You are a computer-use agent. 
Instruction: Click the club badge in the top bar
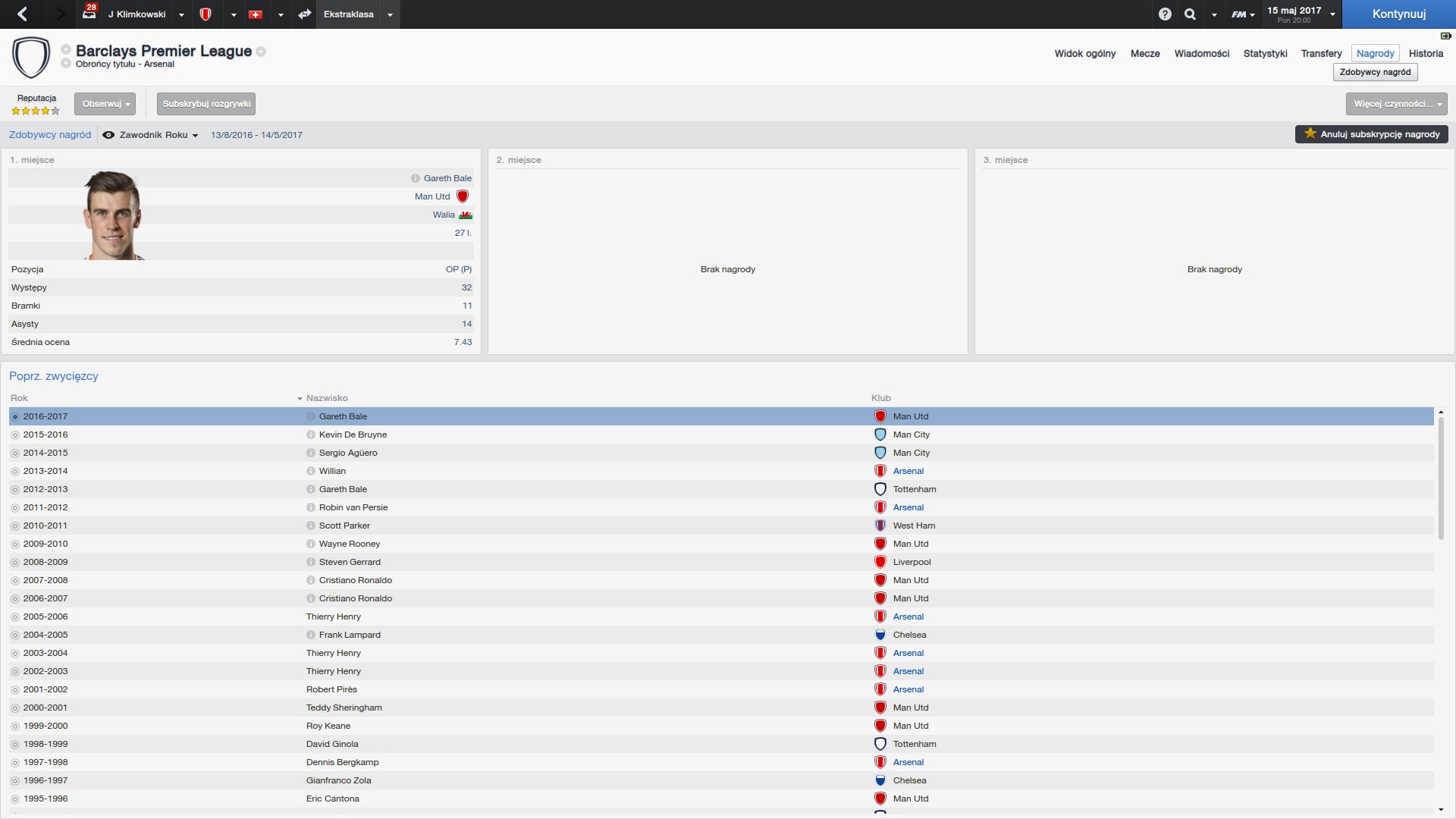[x=206, y=14]
